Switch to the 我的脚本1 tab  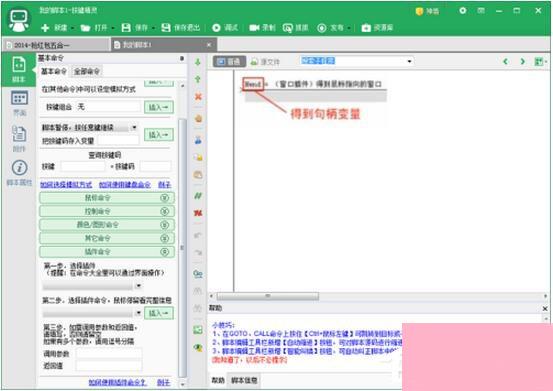(x=164, y=45)
